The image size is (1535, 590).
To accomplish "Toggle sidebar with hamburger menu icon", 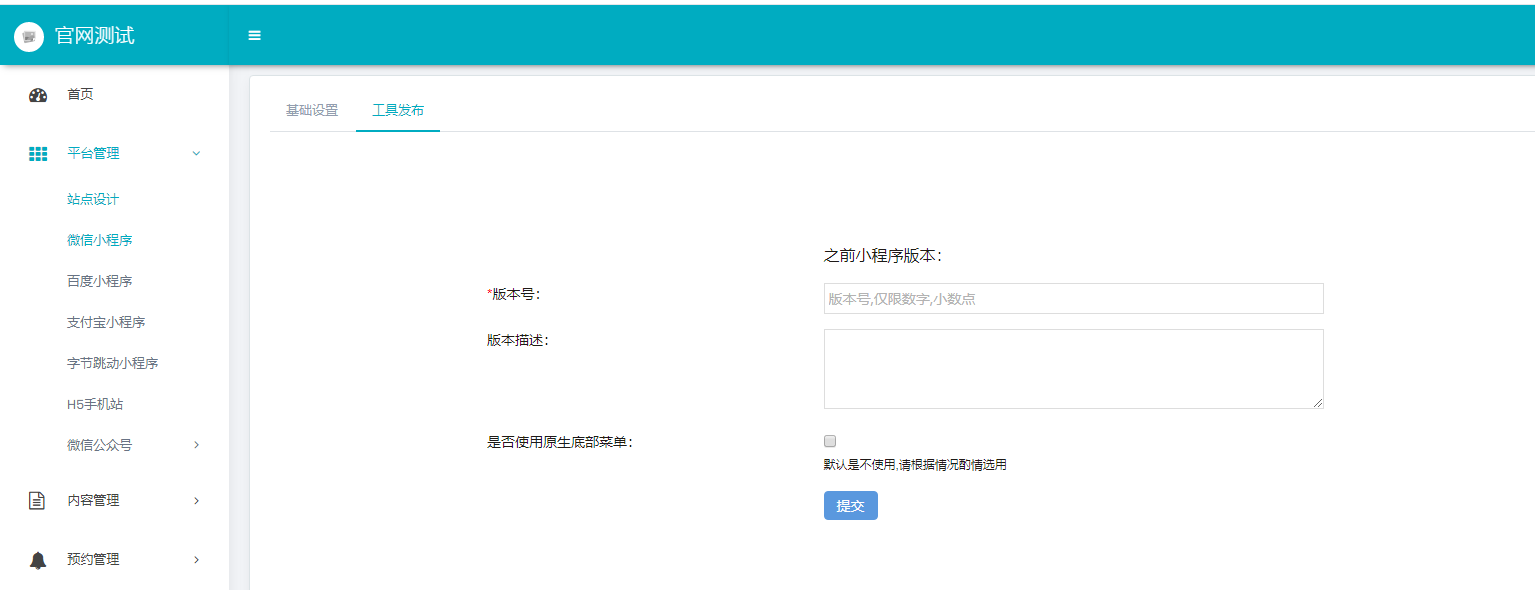I will (254, 36).
